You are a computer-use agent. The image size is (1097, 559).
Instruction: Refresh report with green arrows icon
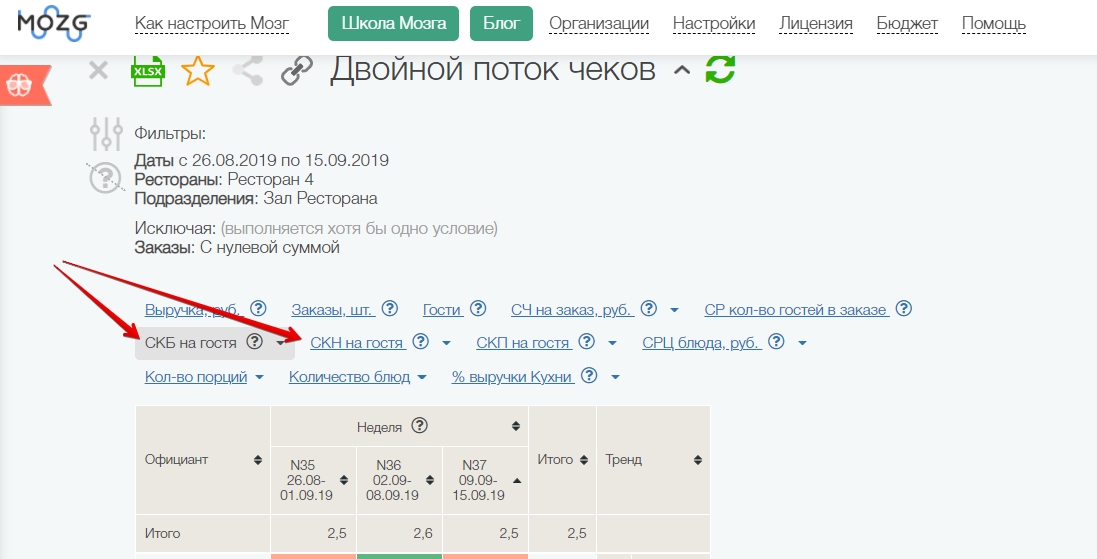(x=720, y=70)
